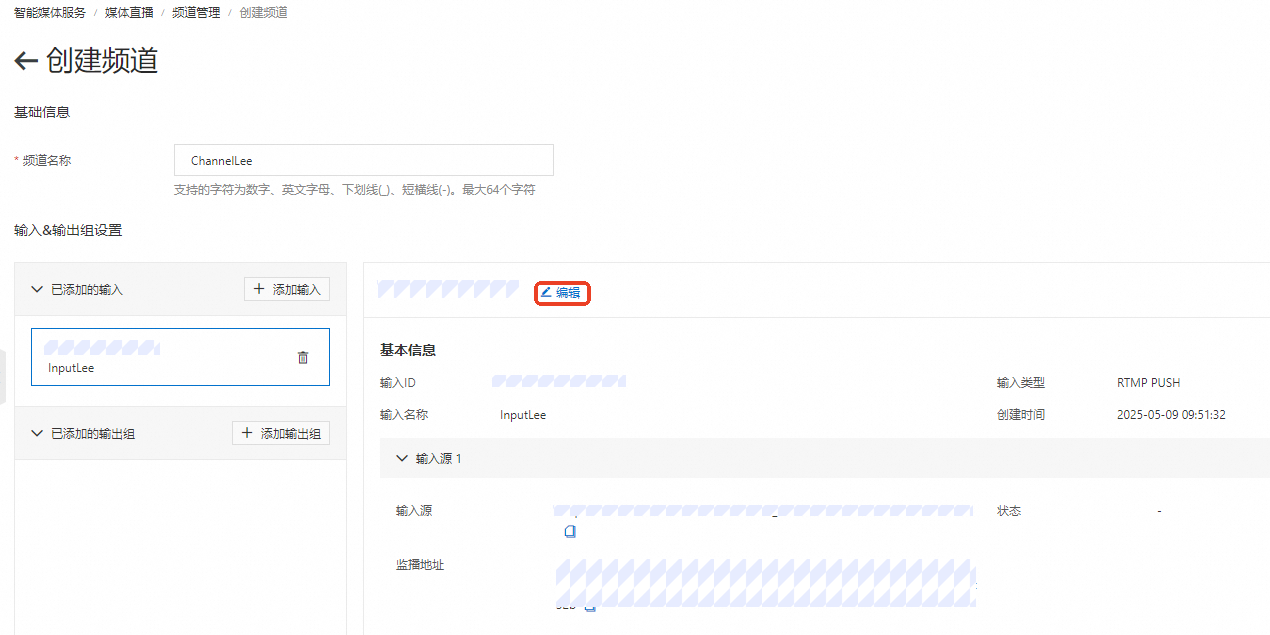Click the 输入&输出组设置 heading
Image resolution: width=1270 pixels, height=635 pixels.
tap(68, 230)
